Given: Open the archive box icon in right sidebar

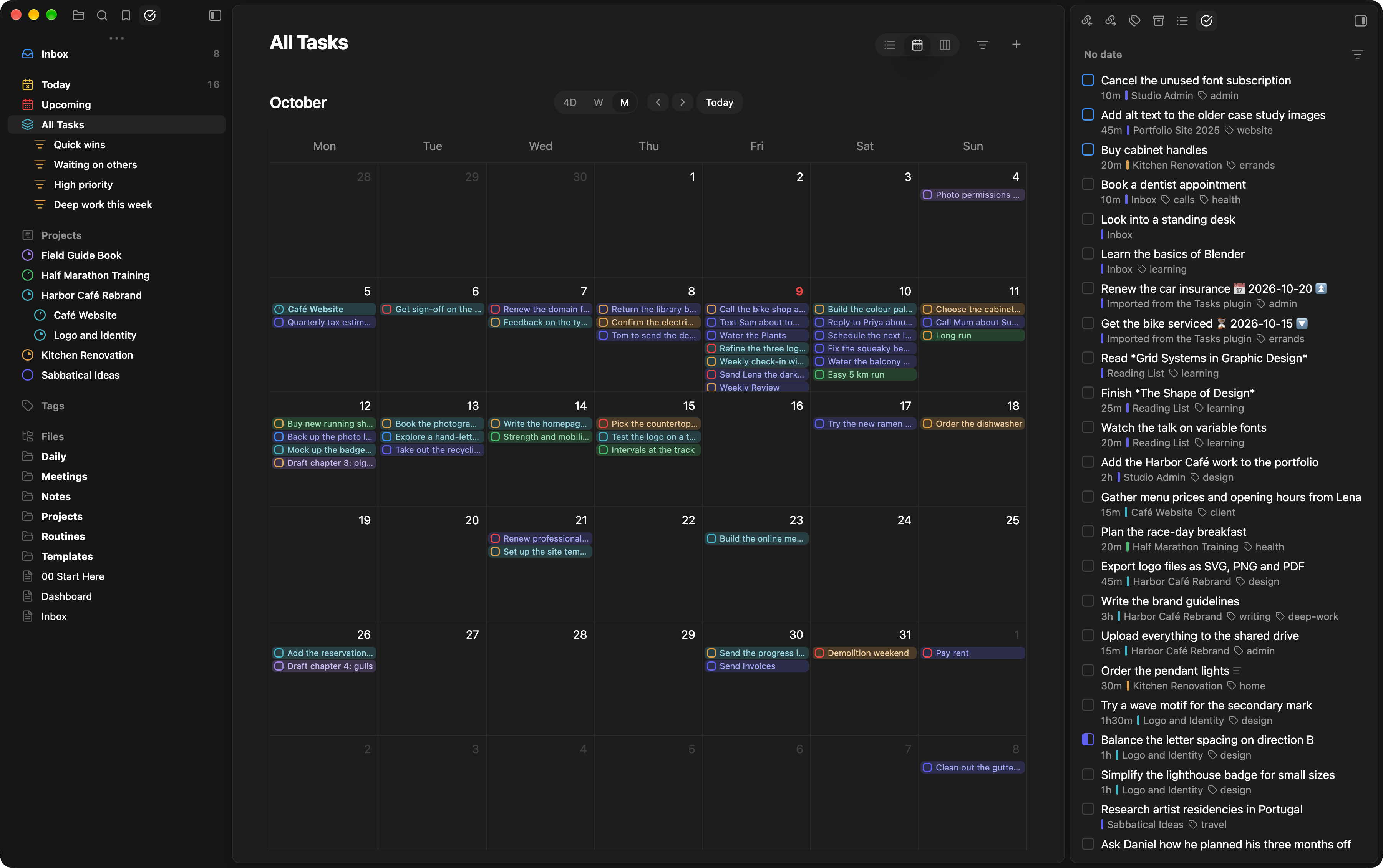Looking at the screenshot, I should tap(1159, 21).
